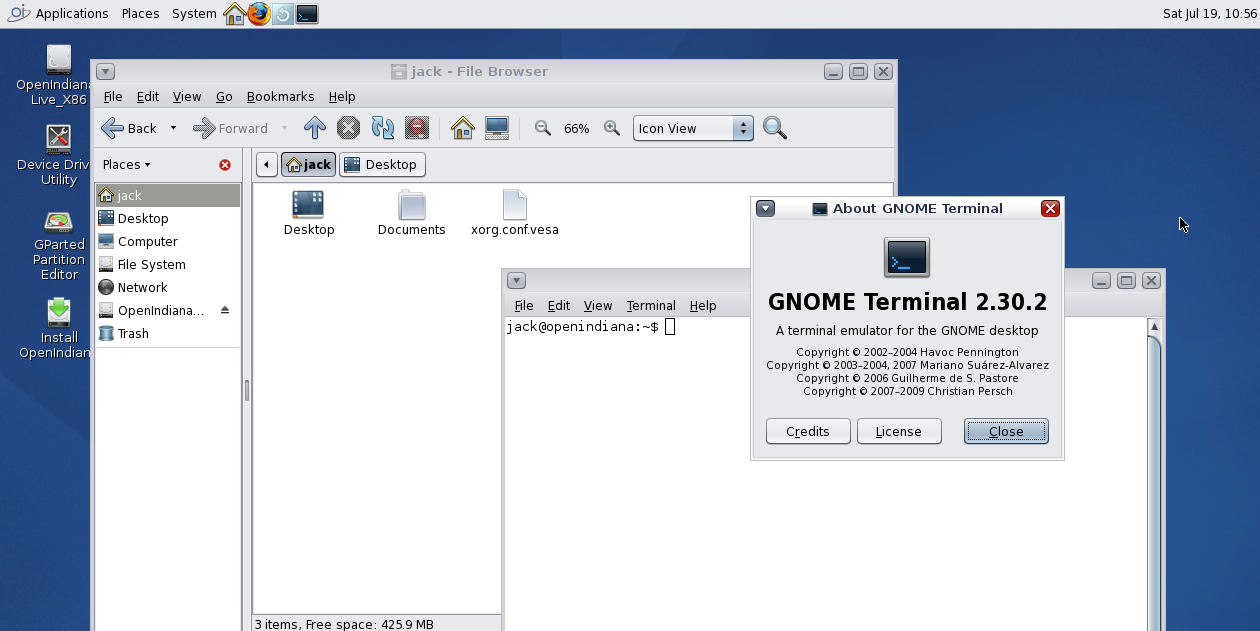This screenshot has height=631, width=1260.
Task: Open Terminal window menu button
Action: tap(516, 281)
